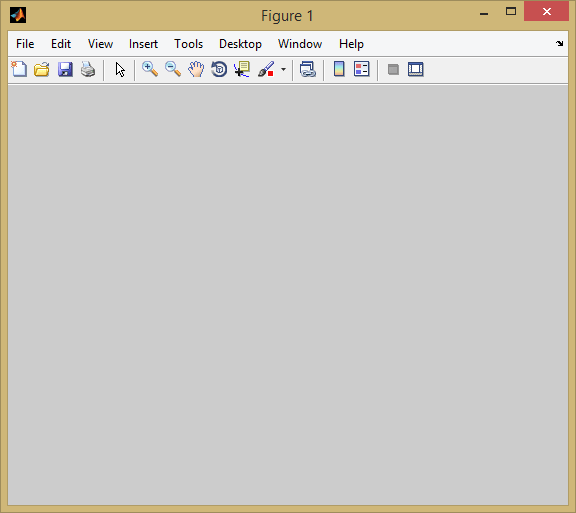This screenshot has width=576, height=513.
Task: Activate the Zoom Out magnifier tool
Action: [173, 69]
